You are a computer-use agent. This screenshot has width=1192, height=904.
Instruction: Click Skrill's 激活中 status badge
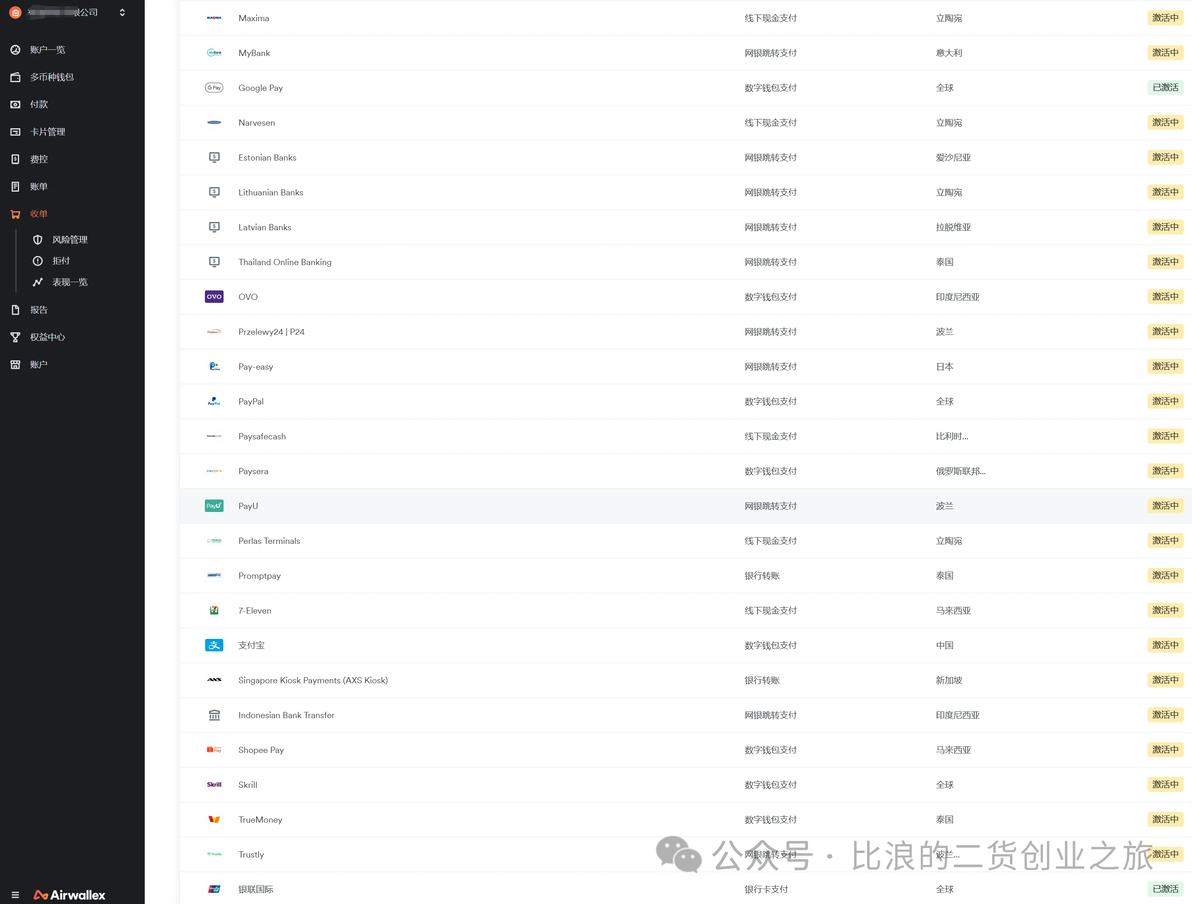click(x=1165, y=785)
